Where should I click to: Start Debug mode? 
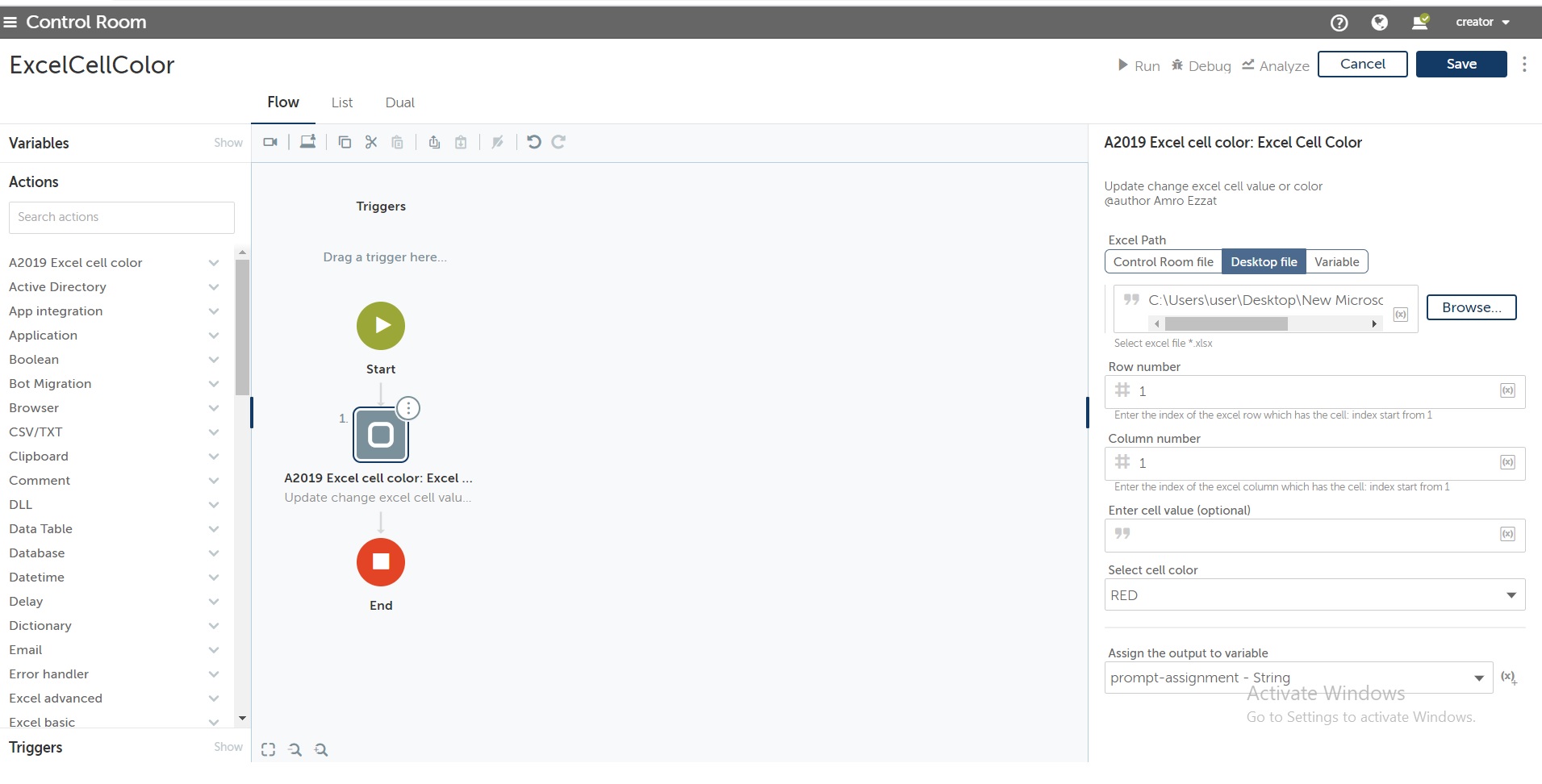coord(1201,65)
